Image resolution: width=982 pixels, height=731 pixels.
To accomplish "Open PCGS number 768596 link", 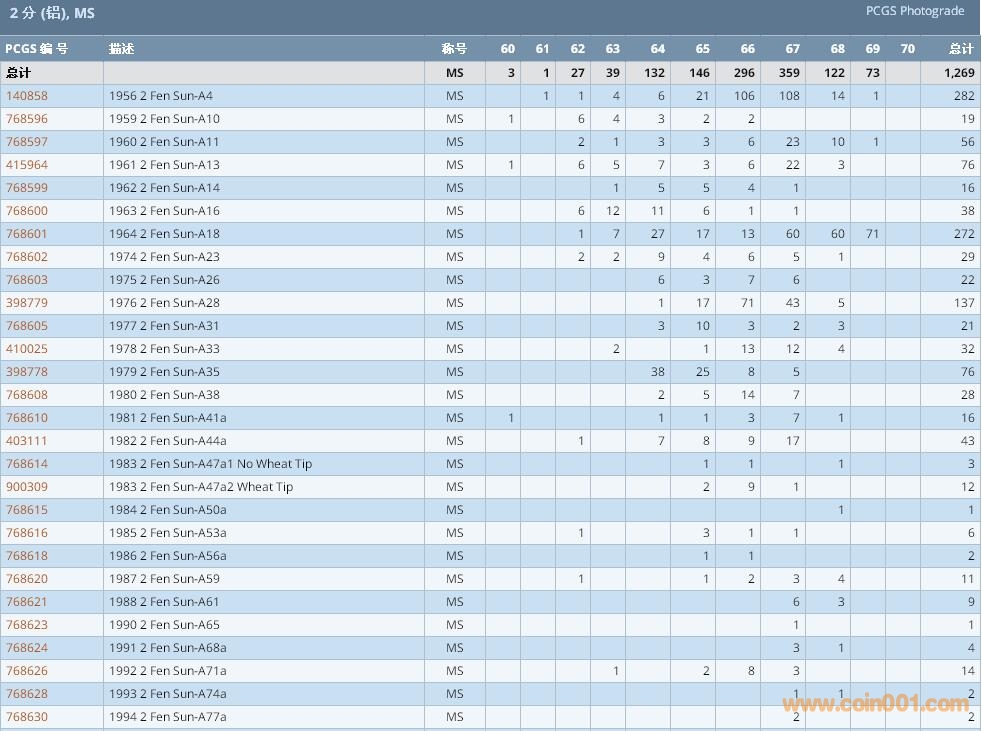I will click(x=27, y=119).
